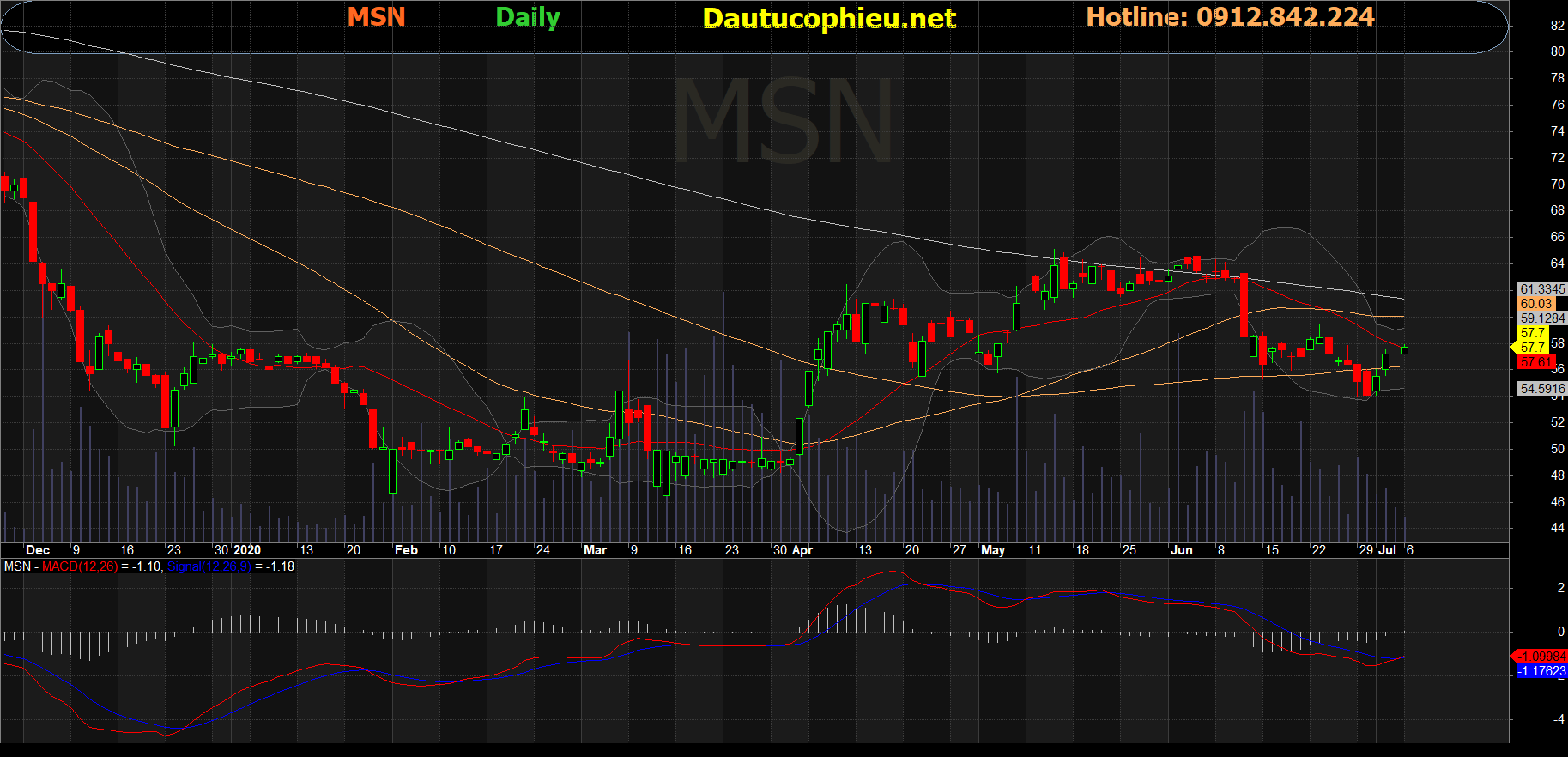This screenshot has width=1568, height=757.
Task: Click the 2020 year marker on date axis
Action: 247,550
